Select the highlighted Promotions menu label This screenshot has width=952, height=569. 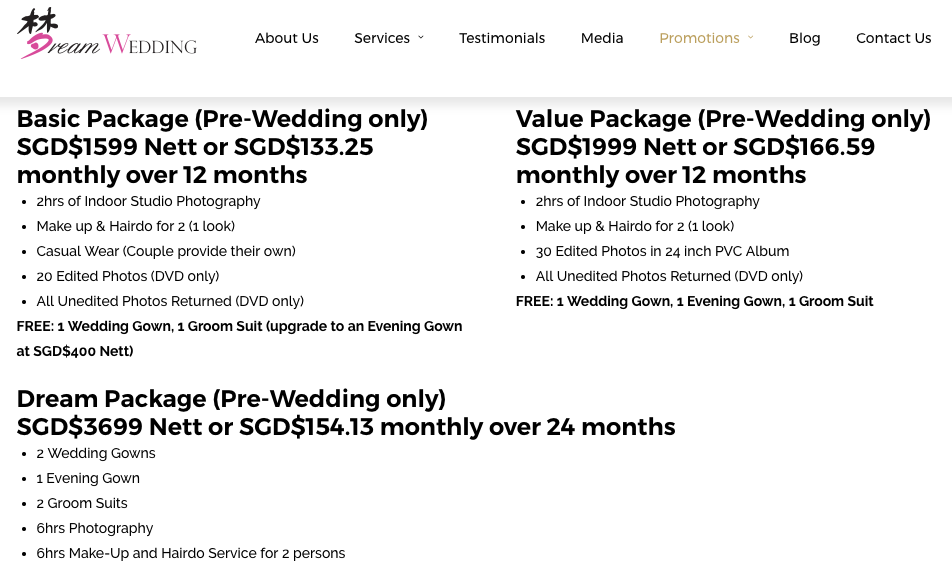(x=699, y=38)
